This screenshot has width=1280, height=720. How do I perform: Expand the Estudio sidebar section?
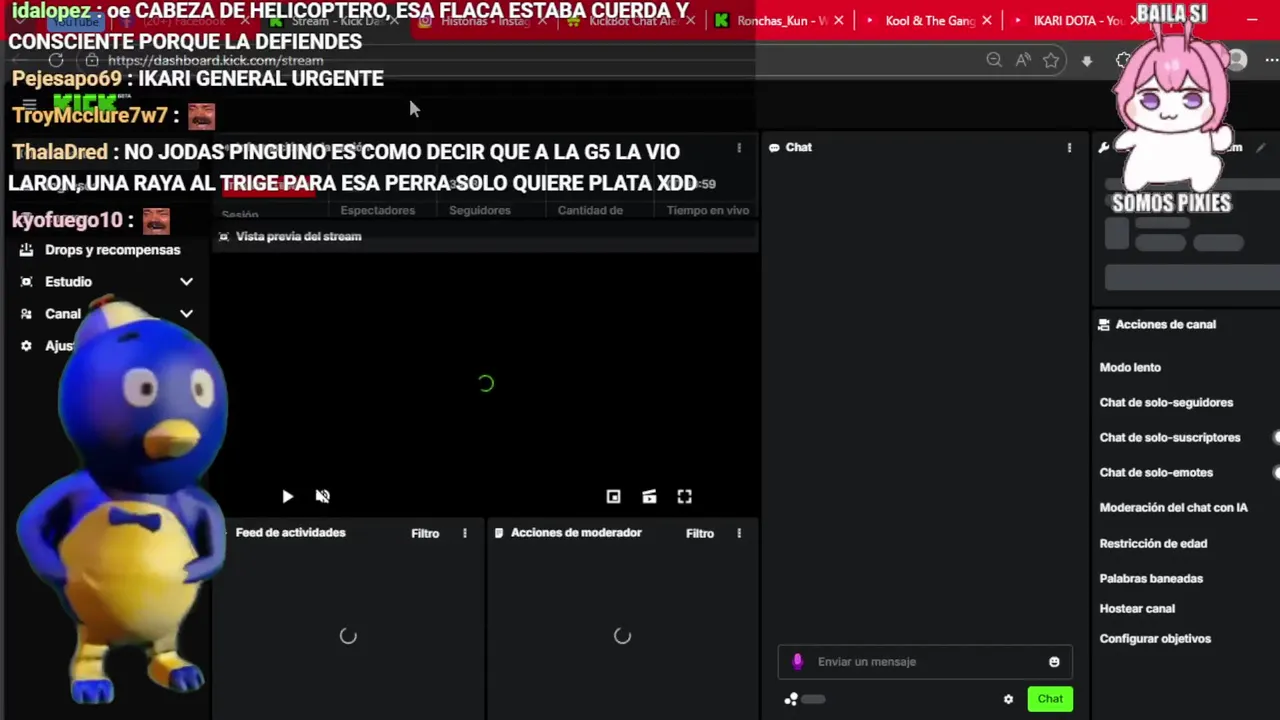click(186, 282)
